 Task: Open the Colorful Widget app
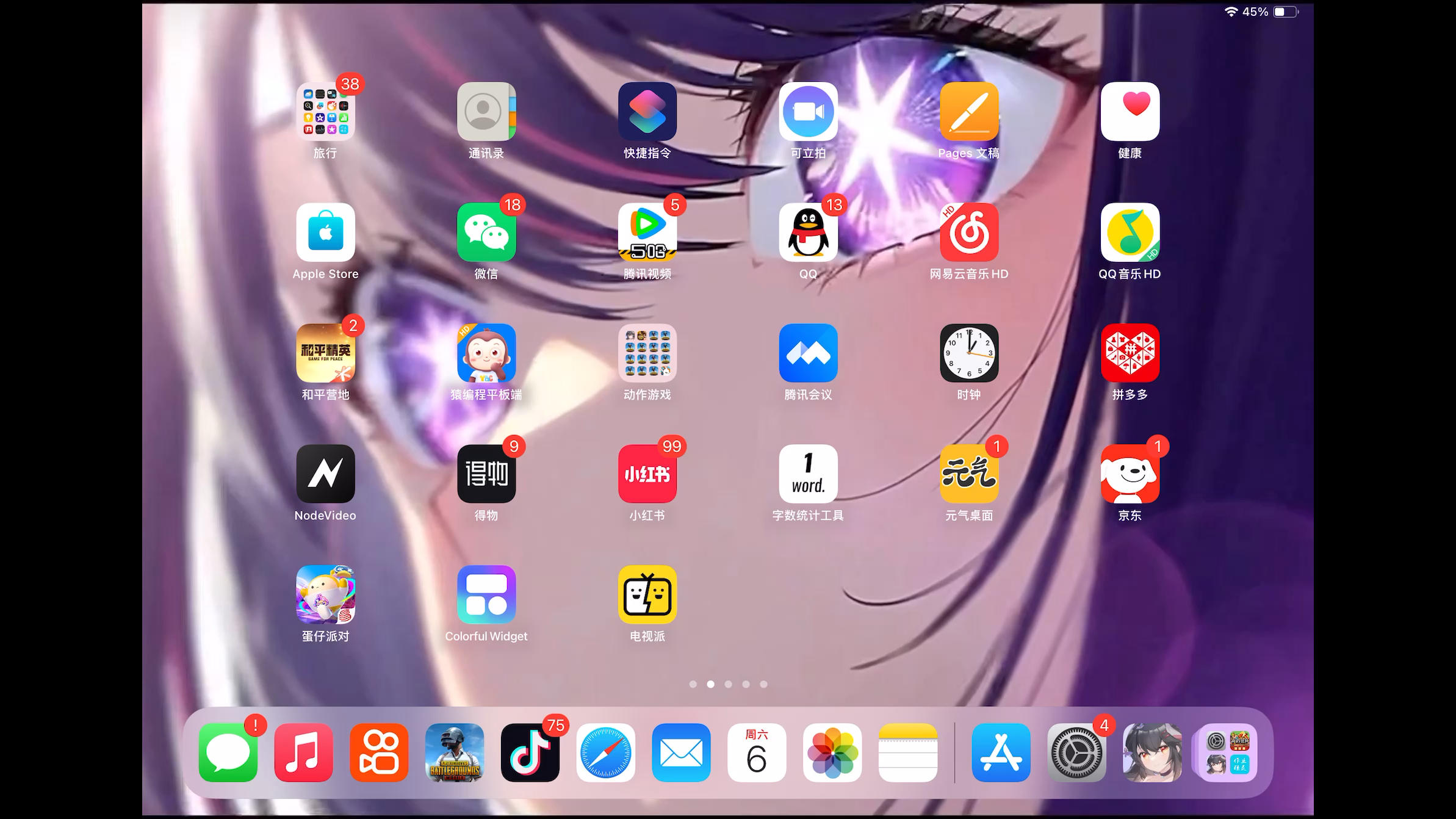click(486, 595)
